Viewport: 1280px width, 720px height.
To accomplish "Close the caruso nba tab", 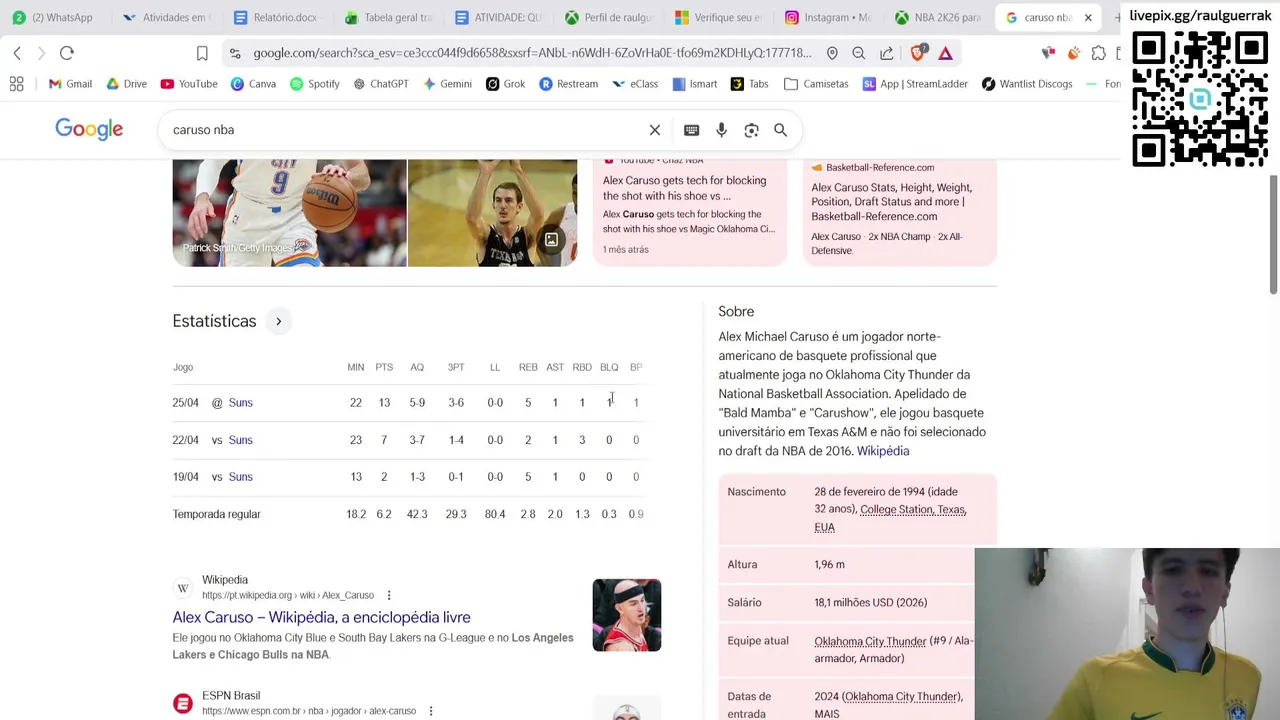I will pyautogui.click(x=1088, y=17).
